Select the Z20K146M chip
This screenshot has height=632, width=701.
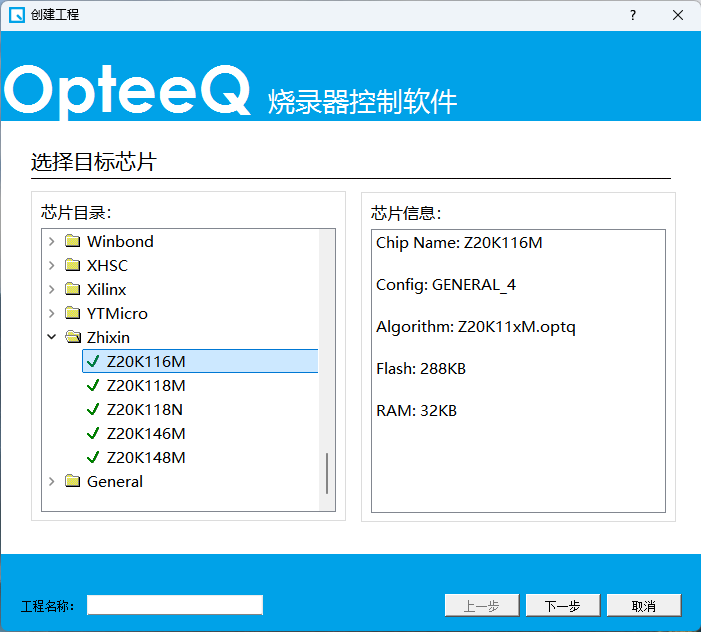coord(146,433)
